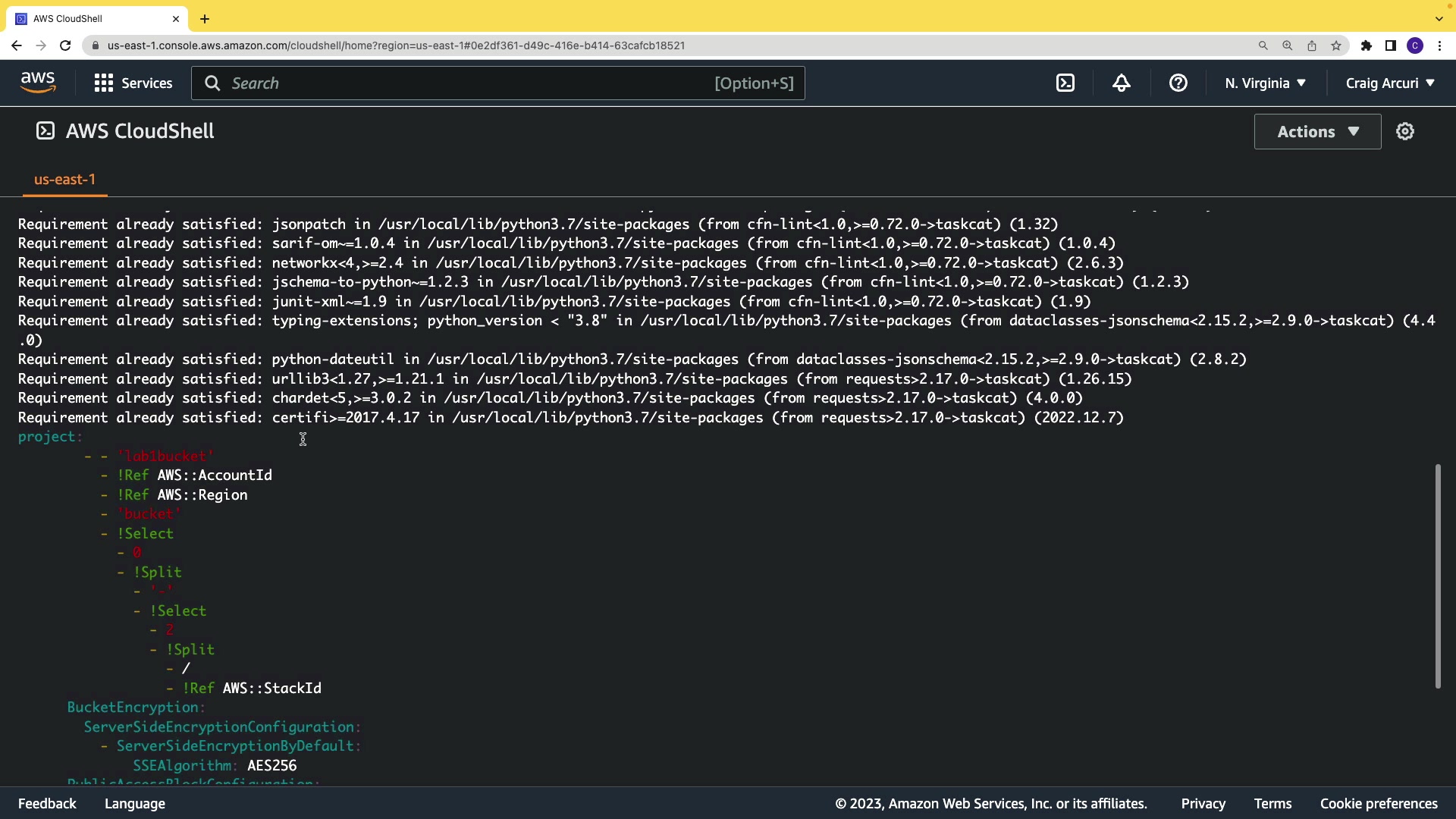Image resolution: width=1456 pixels, height=819 pixels.
Task: Open Cookie preferences
Action: (1379, 804)
